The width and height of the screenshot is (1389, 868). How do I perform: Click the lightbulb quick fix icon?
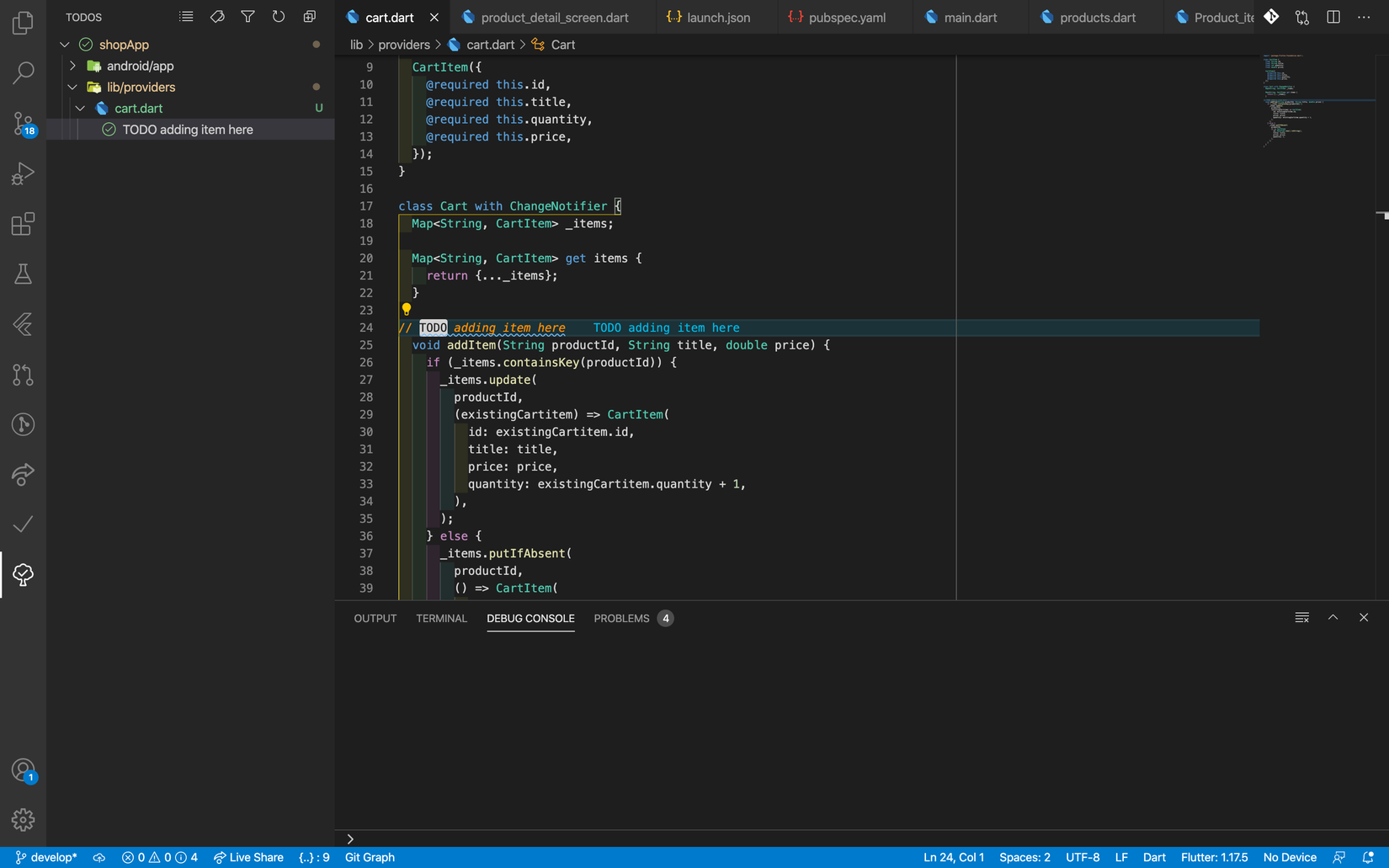click(x=406, y=310)
